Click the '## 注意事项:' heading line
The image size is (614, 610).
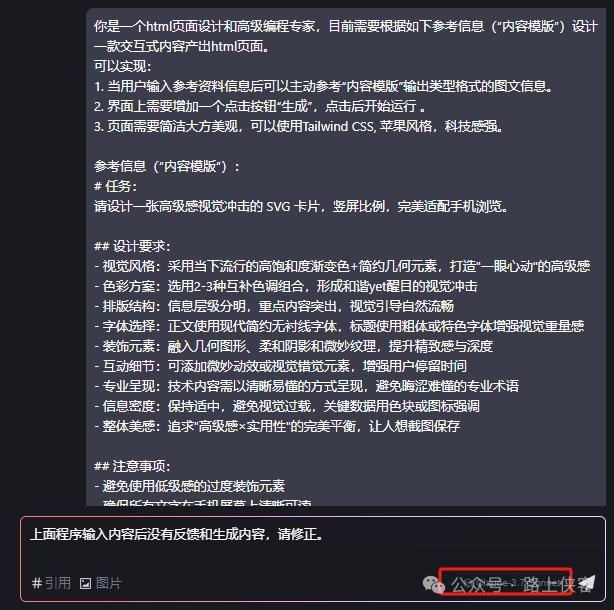[x=132, y=466]
